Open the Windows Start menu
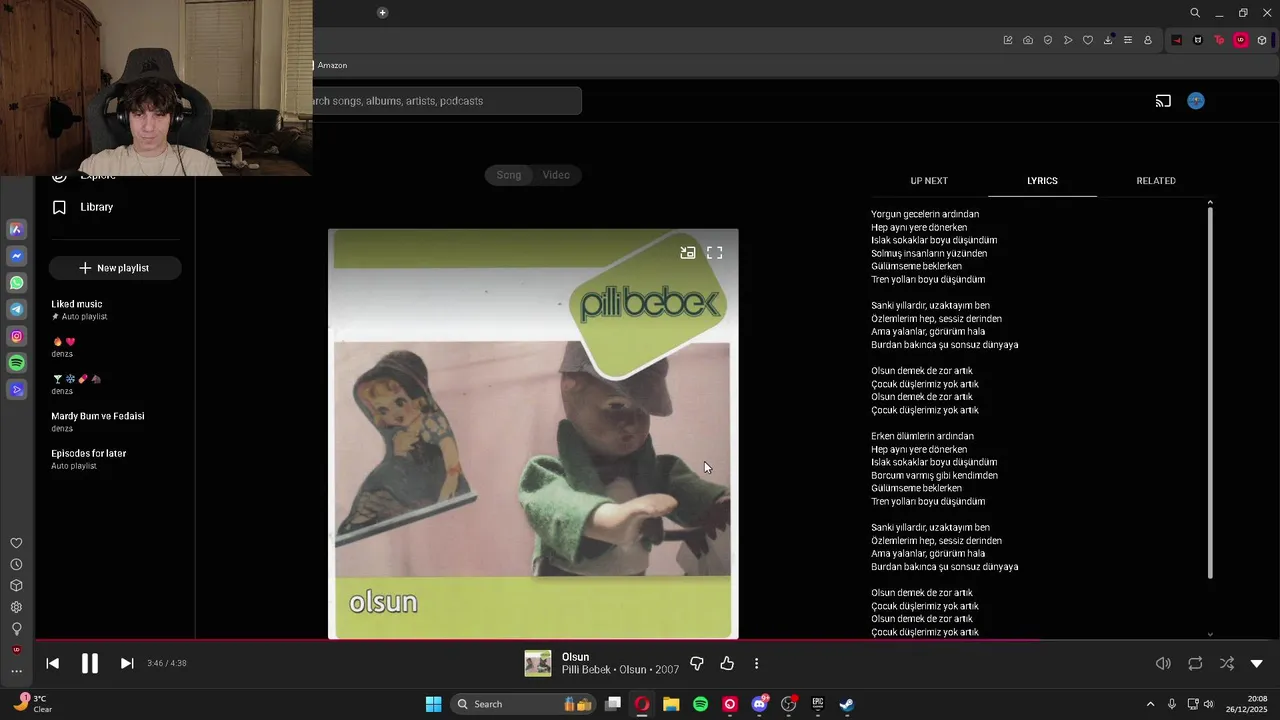 [433, 704]
